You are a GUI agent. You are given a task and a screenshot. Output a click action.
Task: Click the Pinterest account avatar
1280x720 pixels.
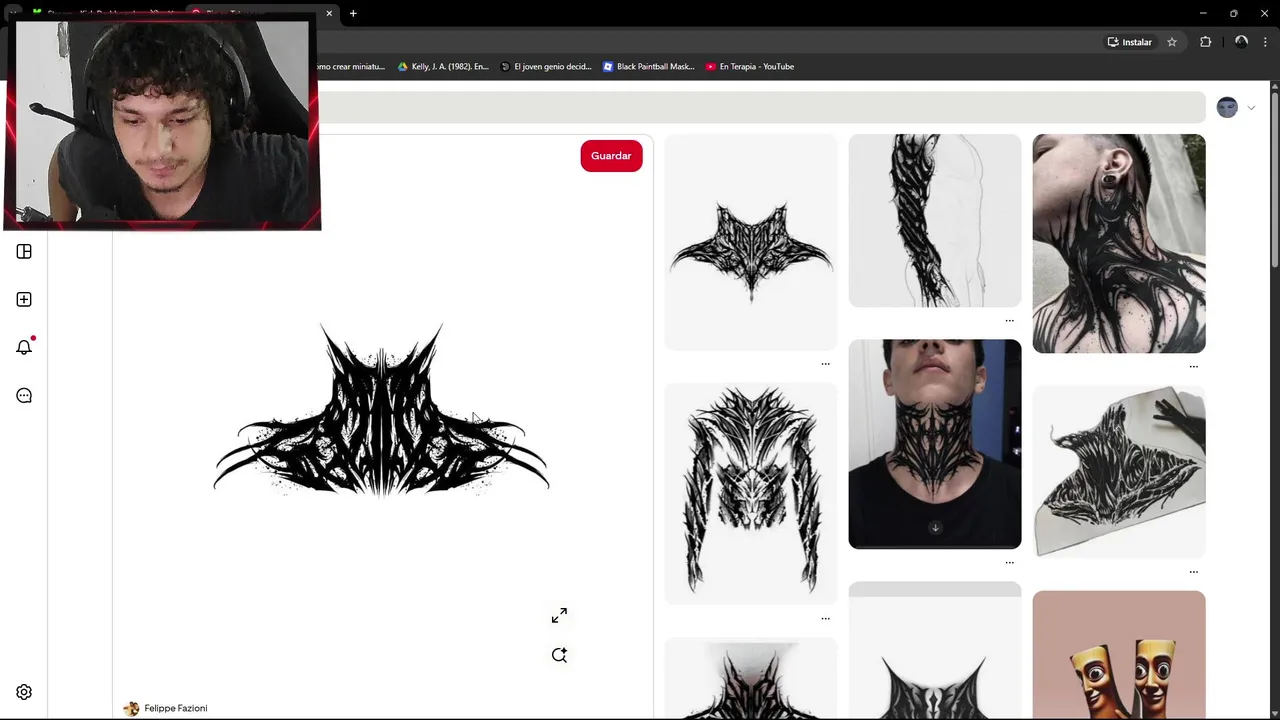tap(1227, 107)
